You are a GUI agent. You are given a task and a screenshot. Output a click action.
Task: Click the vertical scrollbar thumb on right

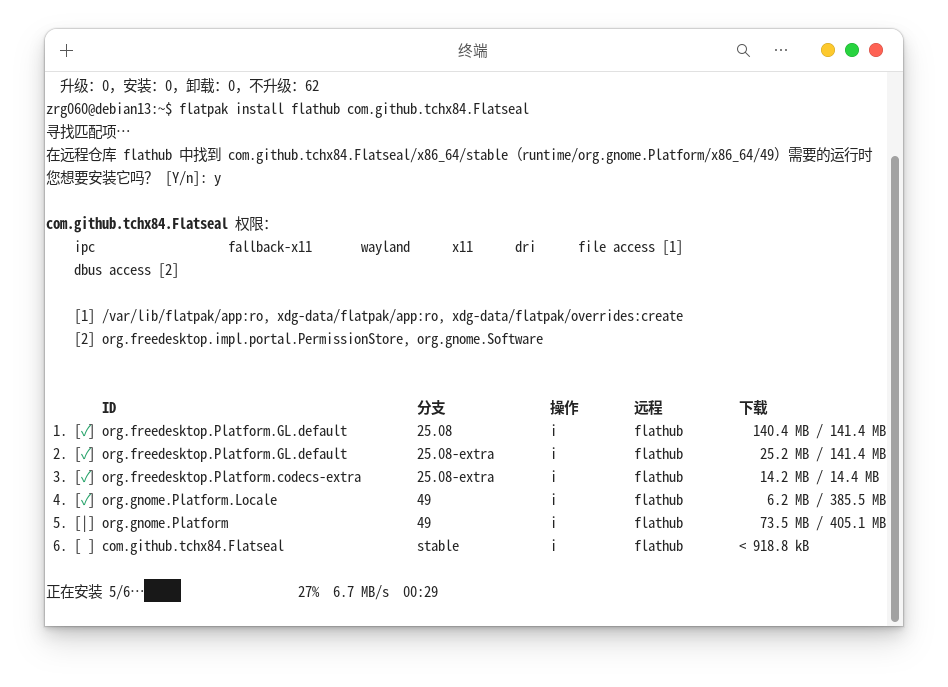[x=895, y=388]
